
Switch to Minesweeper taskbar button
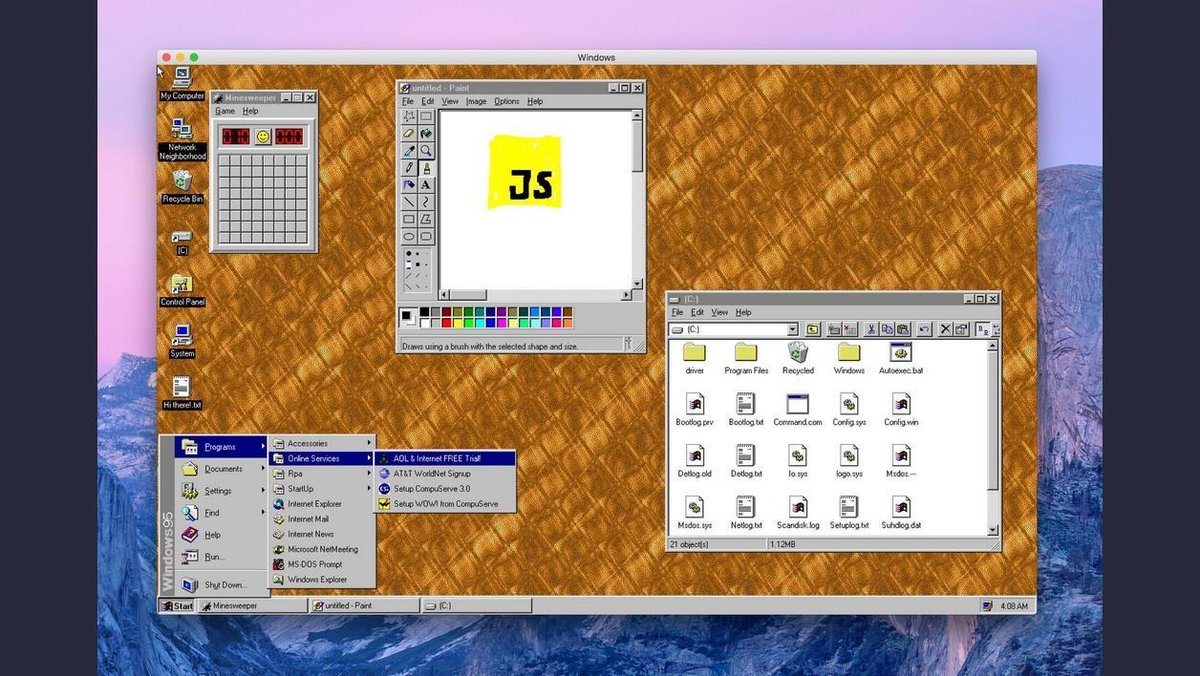[x=252, y=606]
